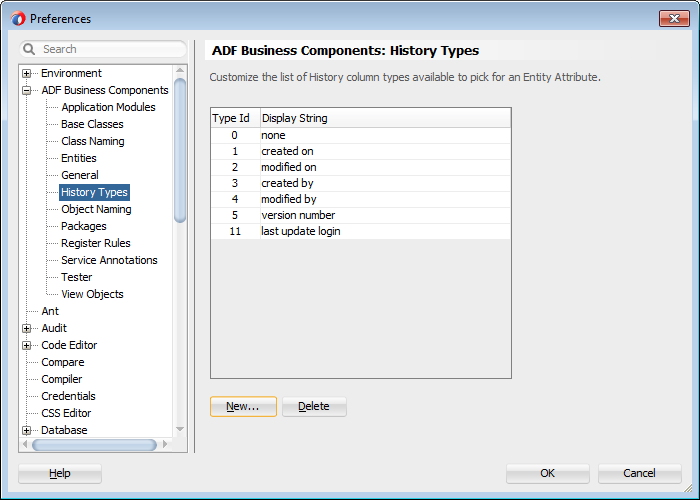Select Ant in the preferences tree
The image size is (700, 500).
pos(50,311)
